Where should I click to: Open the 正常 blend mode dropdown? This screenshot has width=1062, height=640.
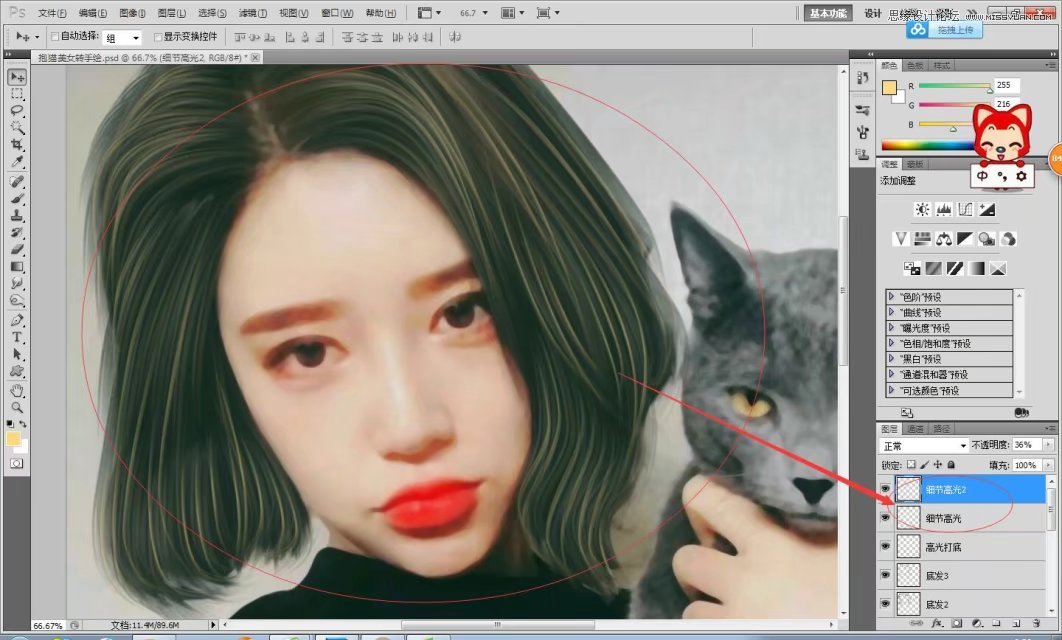pos(924,446)
